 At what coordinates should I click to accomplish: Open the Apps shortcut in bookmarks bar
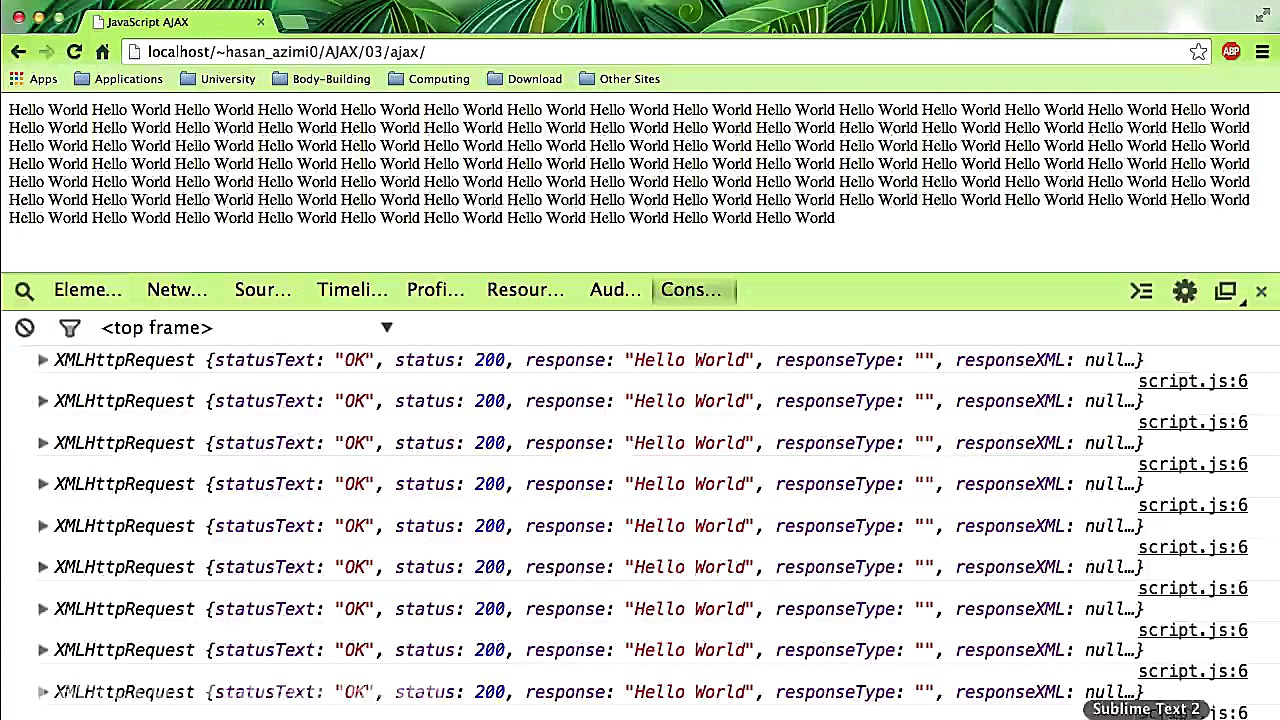tap(33, 79)
